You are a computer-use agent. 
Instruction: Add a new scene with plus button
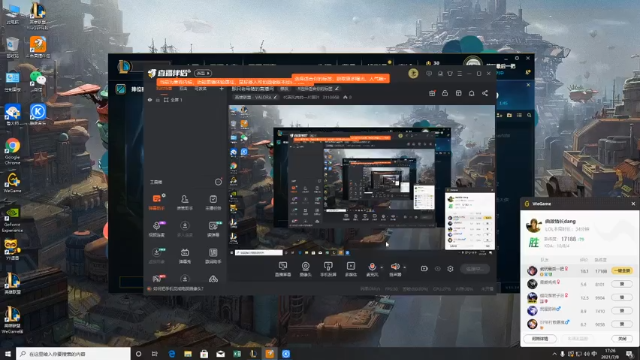point(222,89)
